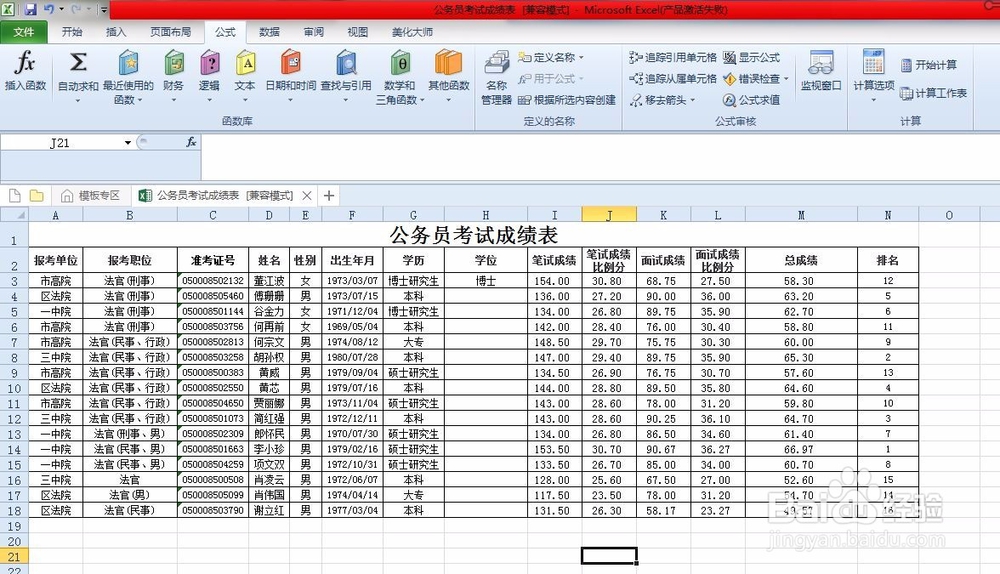Click the Select All corner of the sheet
The width and height of the screenshot is (1000, 574).
(14, 215)
